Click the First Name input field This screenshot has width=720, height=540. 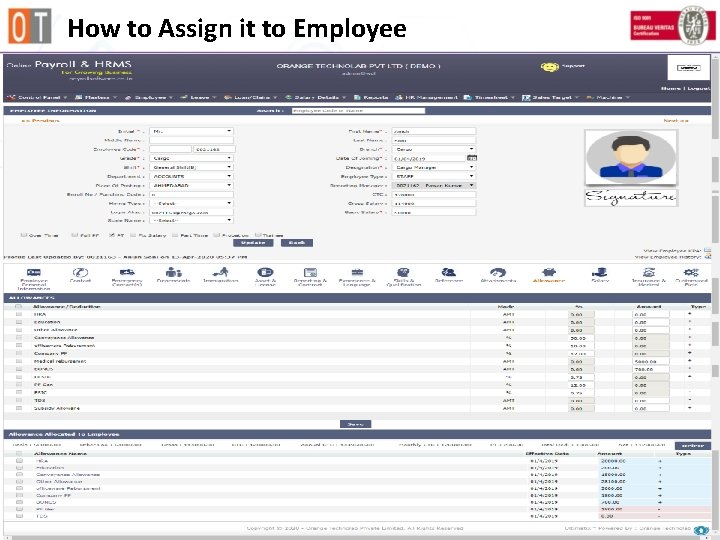(433, 131)
